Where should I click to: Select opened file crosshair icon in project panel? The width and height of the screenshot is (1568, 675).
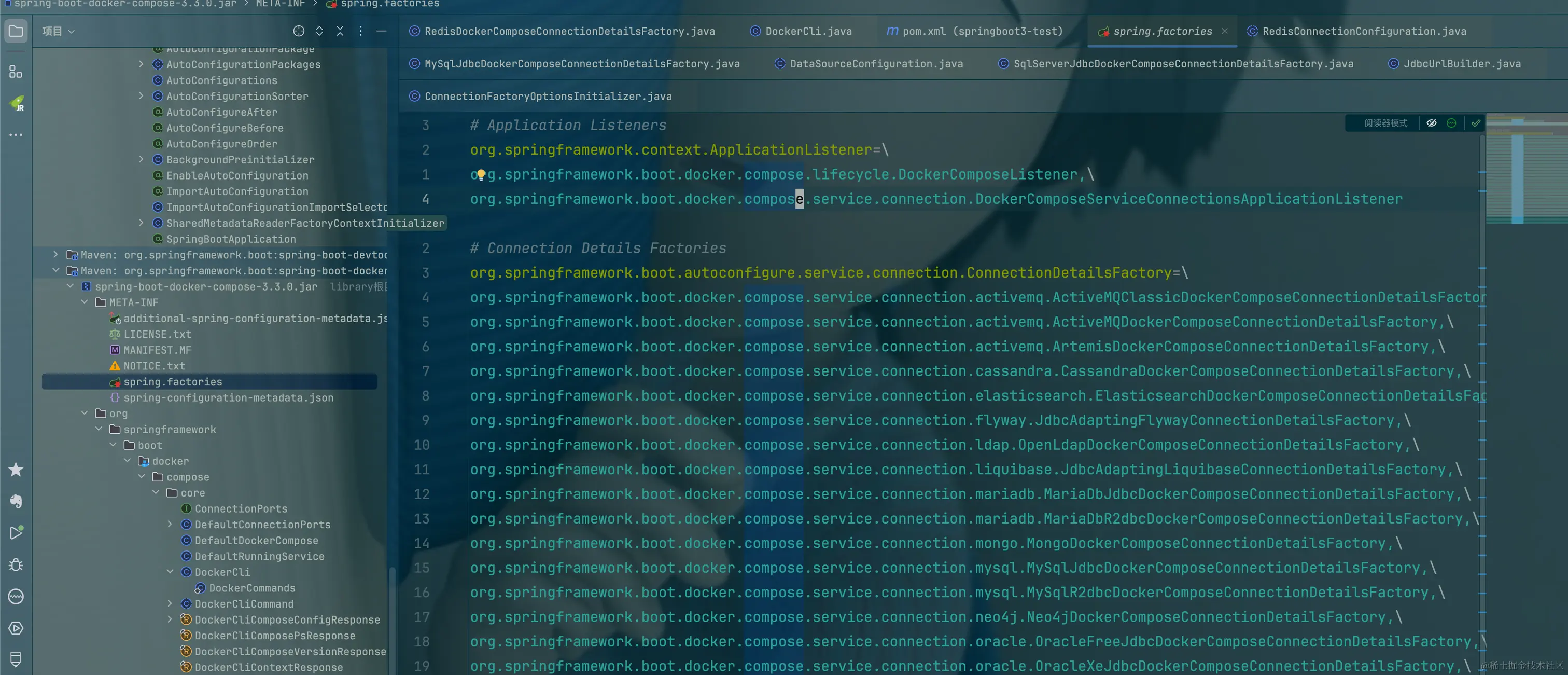[298, 31]
